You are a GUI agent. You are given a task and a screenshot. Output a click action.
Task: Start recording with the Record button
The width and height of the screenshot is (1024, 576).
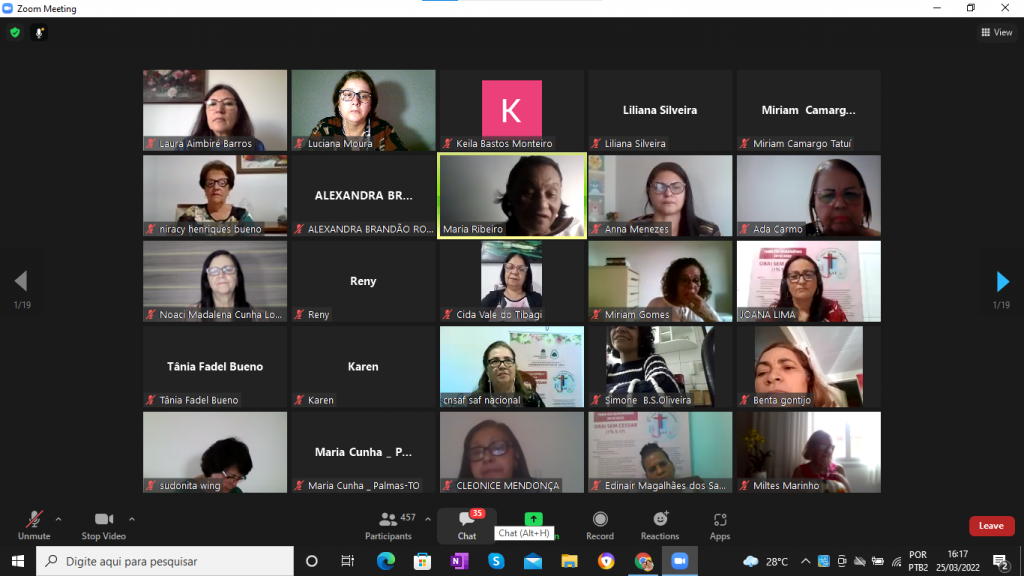[x=600, y=525]
